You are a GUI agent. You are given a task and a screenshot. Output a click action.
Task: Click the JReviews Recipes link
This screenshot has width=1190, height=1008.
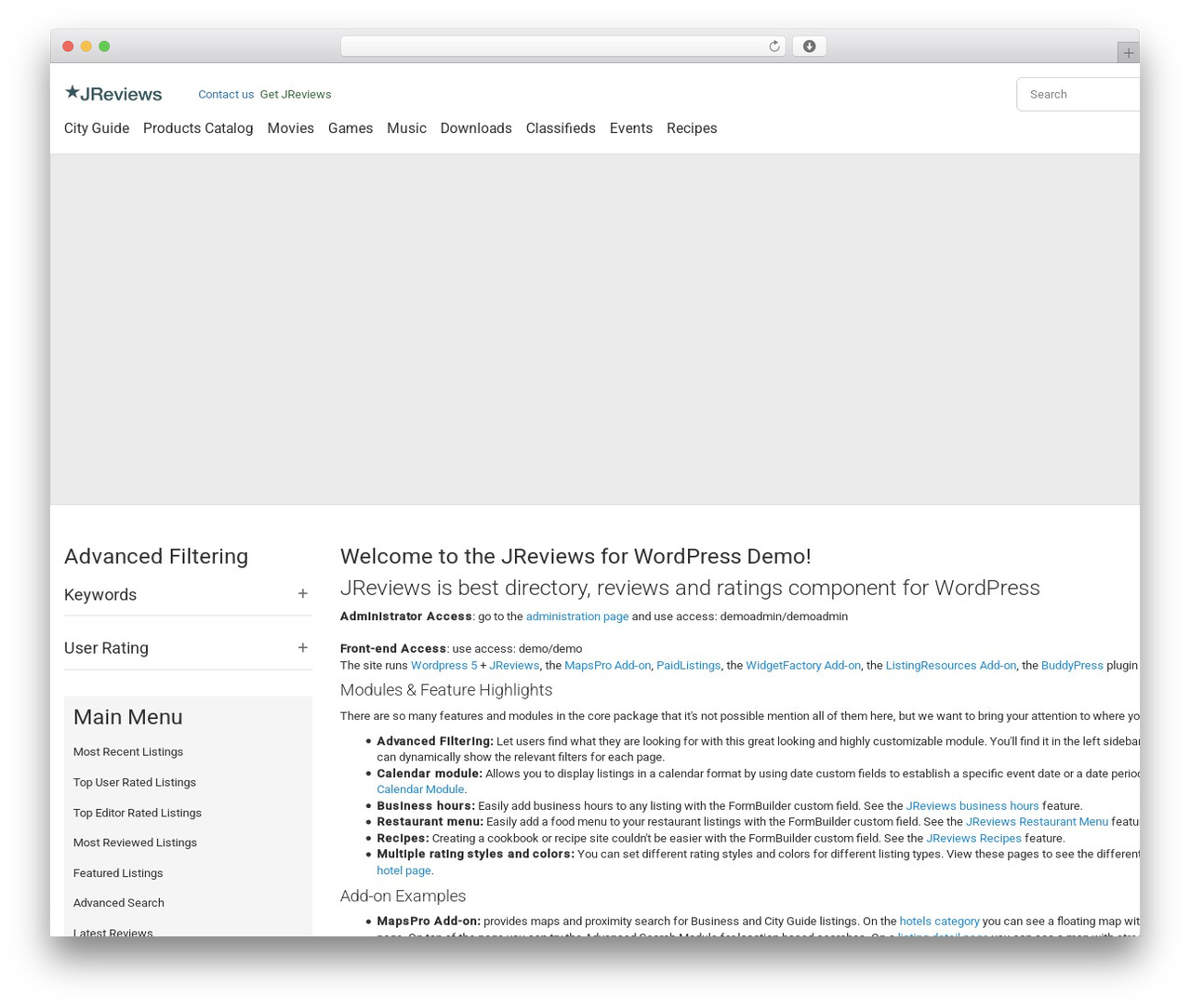973,839
